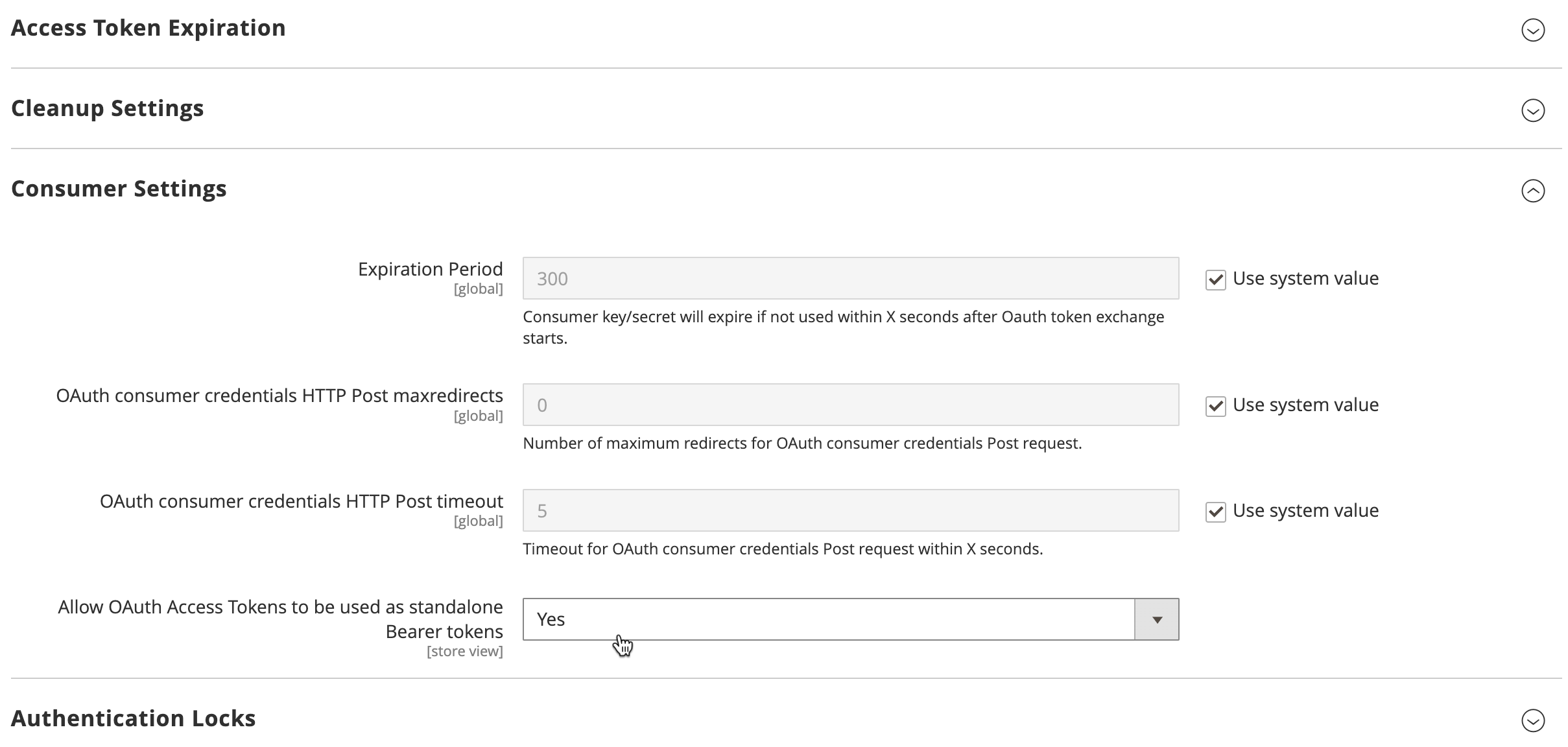
Task: Toggle Use system value for Post timeout
Action: (x=1216, y=512)
